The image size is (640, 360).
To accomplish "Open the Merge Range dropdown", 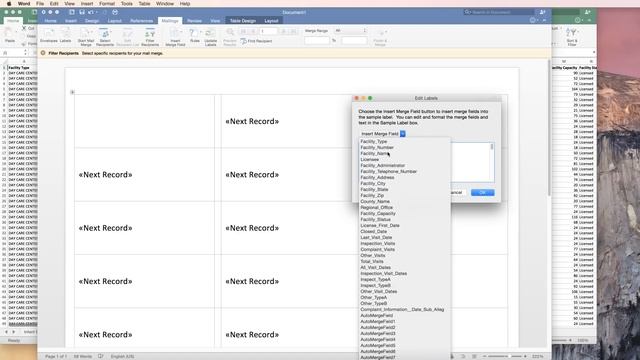I will [x=351, y=31].
